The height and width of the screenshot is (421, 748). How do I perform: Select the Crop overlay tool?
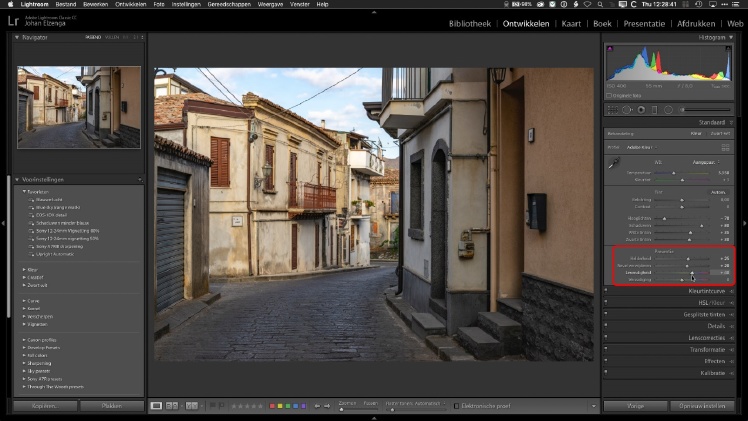click(613, 110)
